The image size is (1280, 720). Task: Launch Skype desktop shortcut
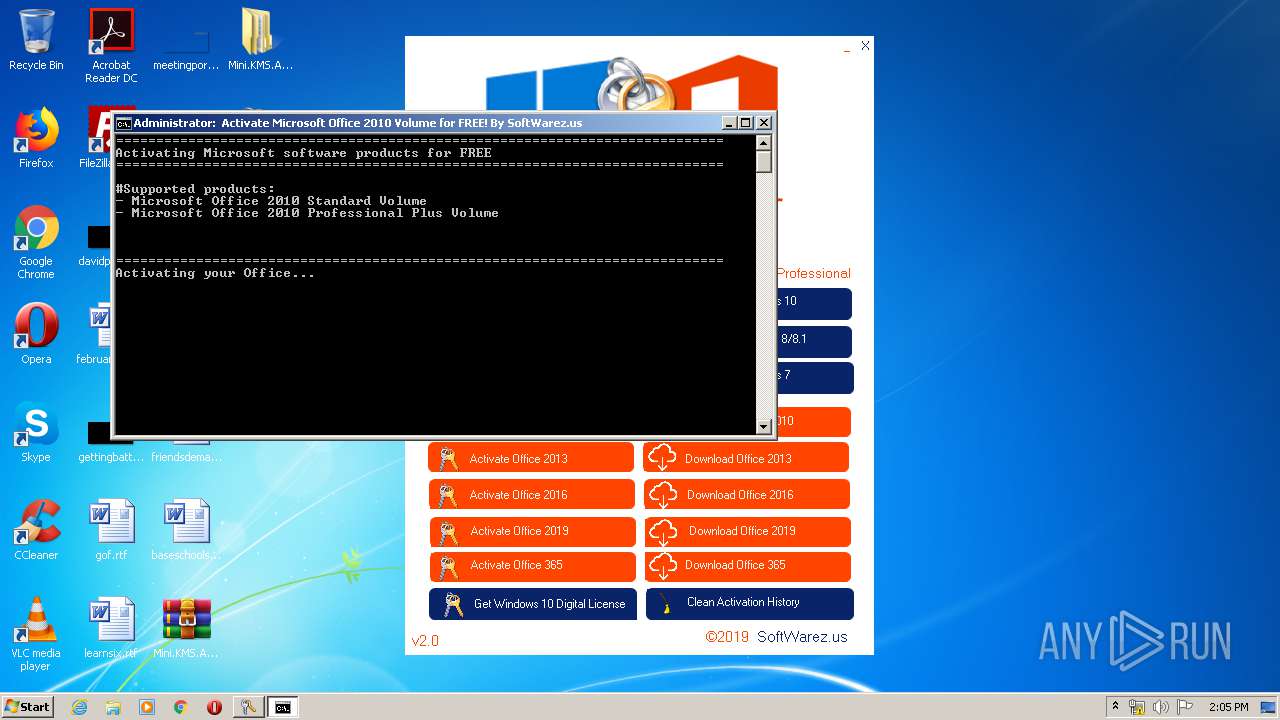(36, 432)
